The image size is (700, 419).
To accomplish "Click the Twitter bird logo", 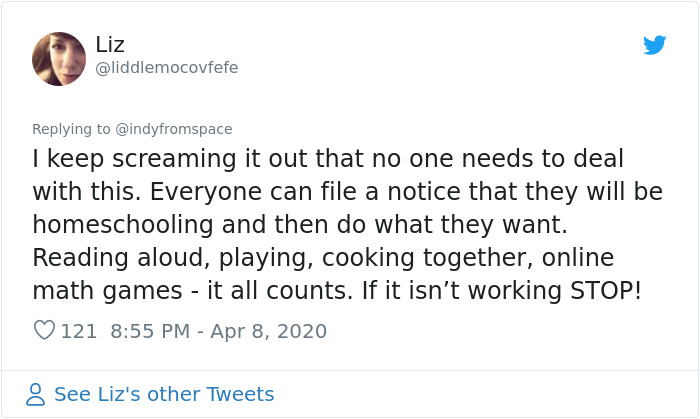I will [655, 45].
